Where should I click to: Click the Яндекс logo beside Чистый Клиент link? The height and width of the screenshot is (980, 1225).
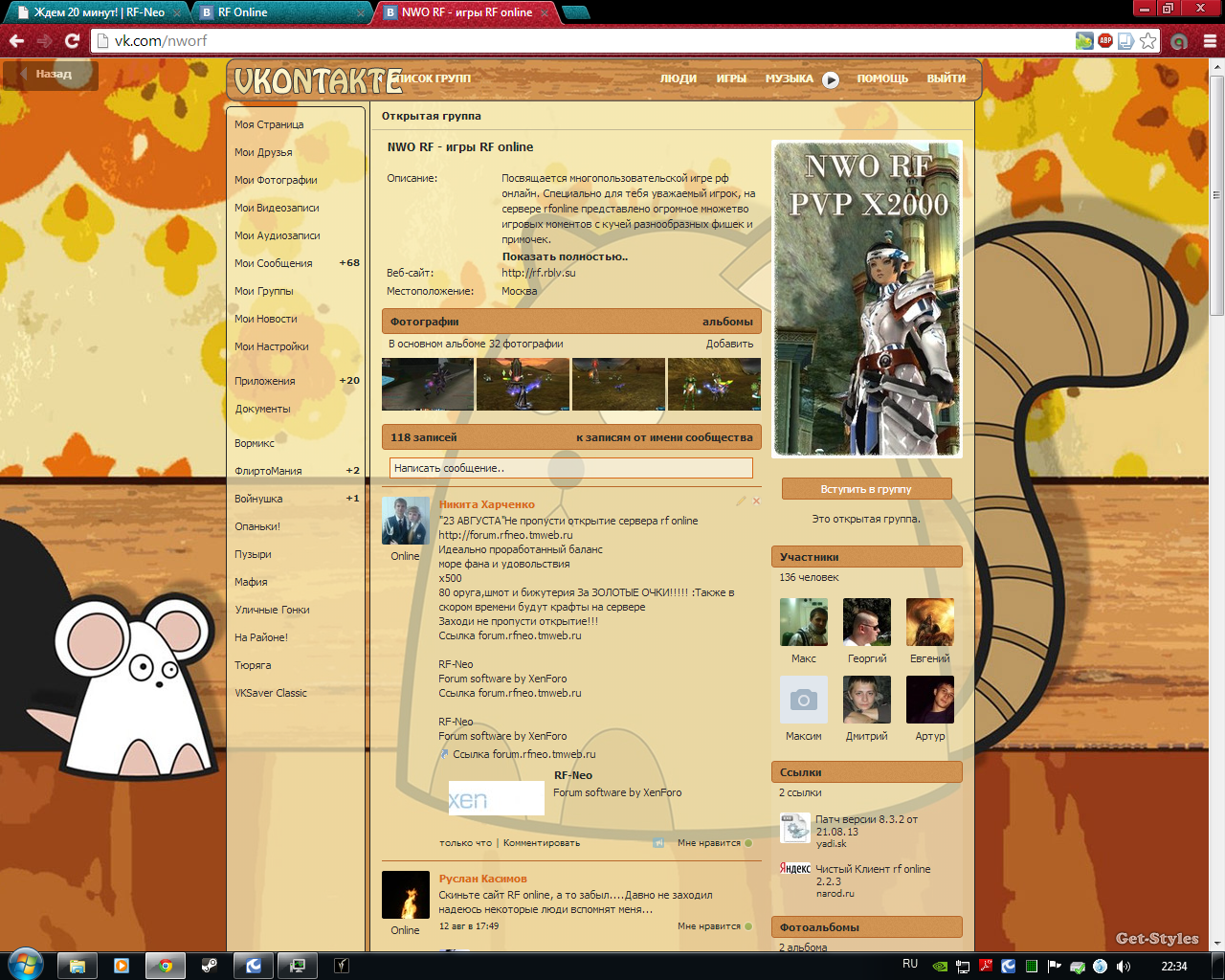point(794,868)
